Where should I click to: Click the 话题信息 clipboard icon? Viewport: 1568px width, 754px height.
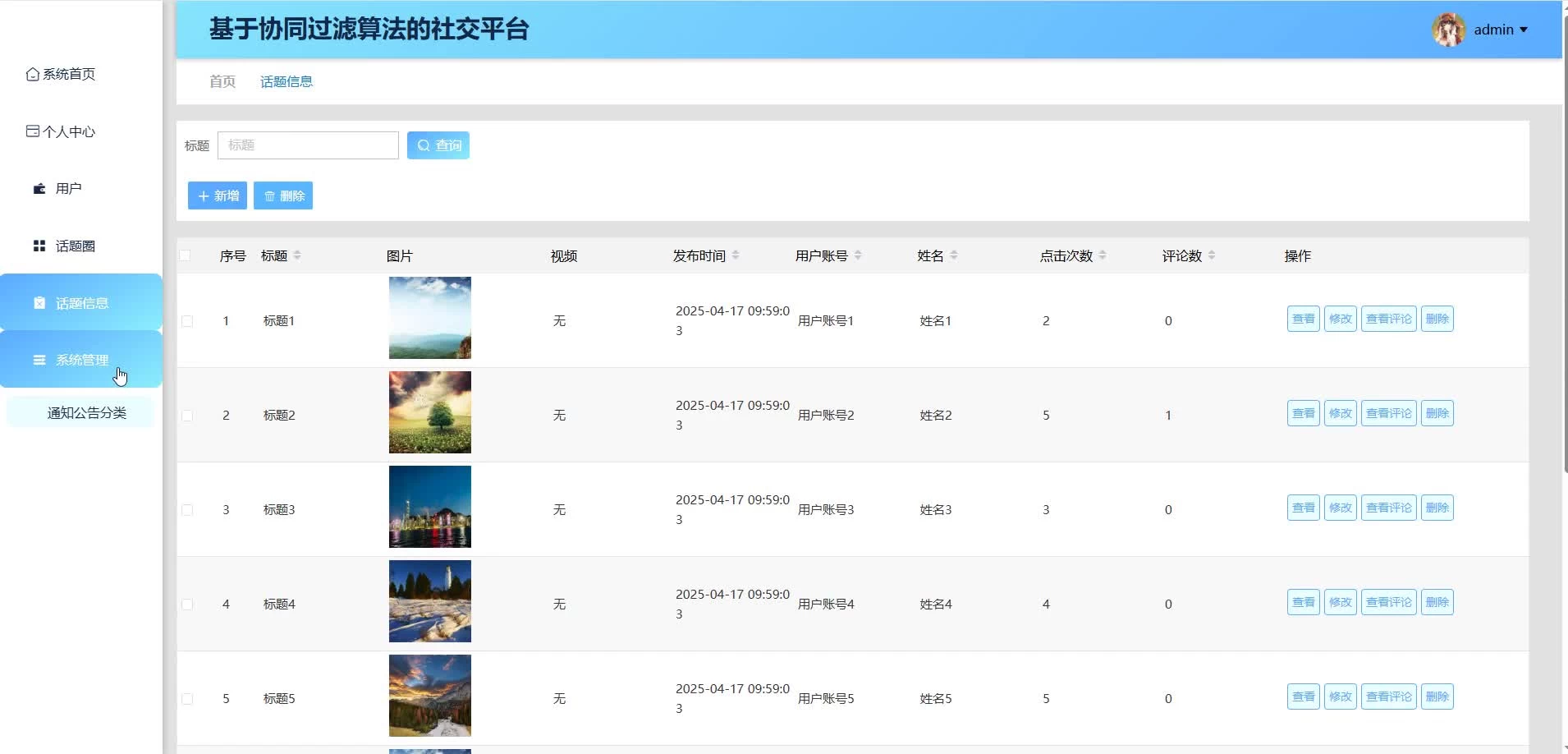39,303
